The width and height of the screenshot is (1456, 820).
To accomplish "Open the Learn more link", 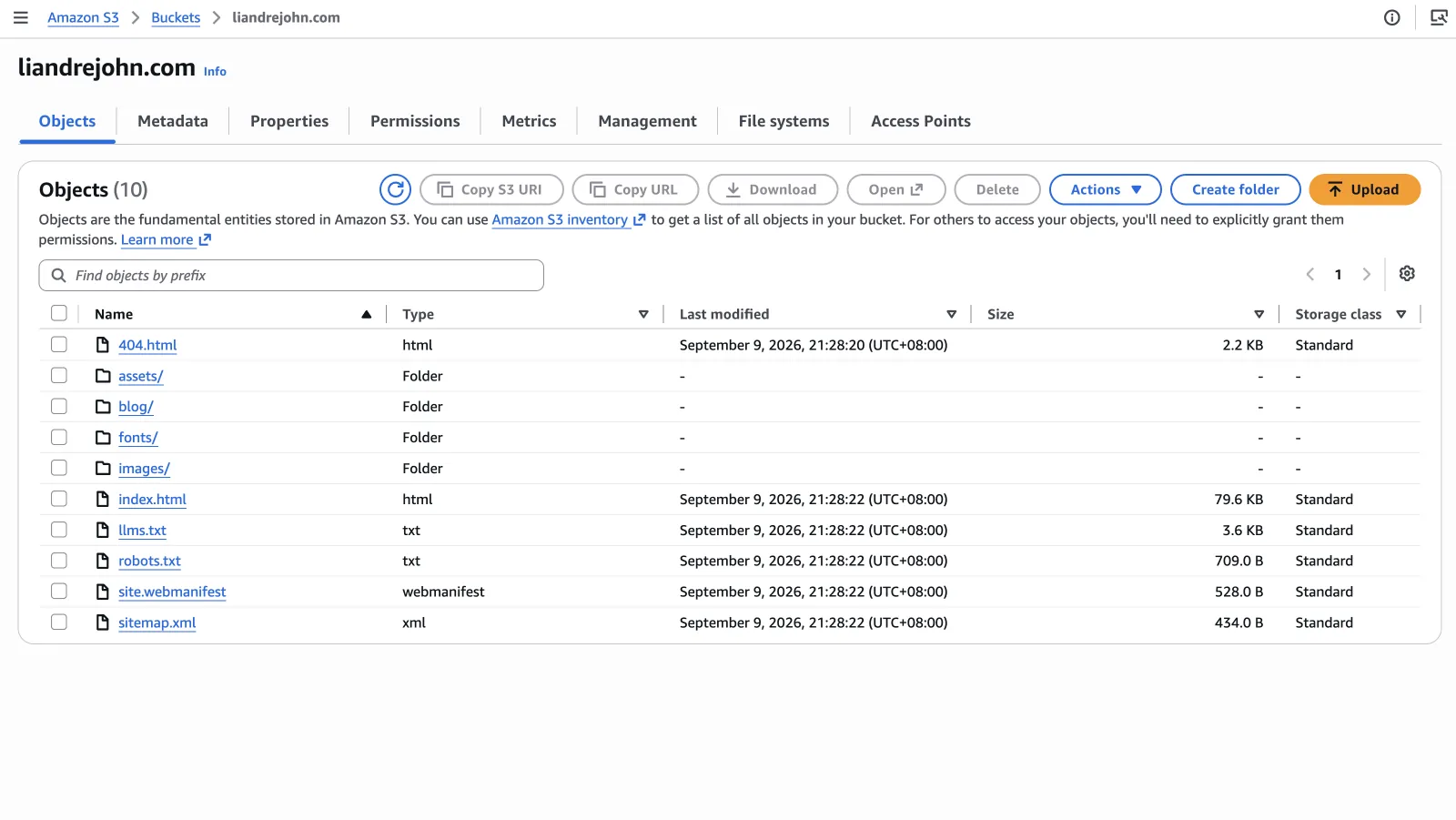I will pyautogui.click(x=157, y=239).
